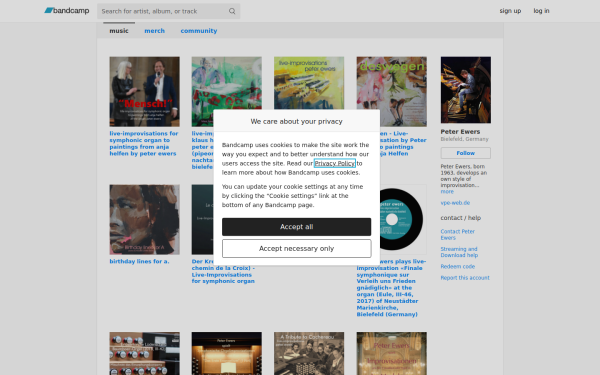Image resolution: width=600 pixels, height=375 pixels.
Task: Expand the artist bio with more link
Action: (x=447, y=192)
